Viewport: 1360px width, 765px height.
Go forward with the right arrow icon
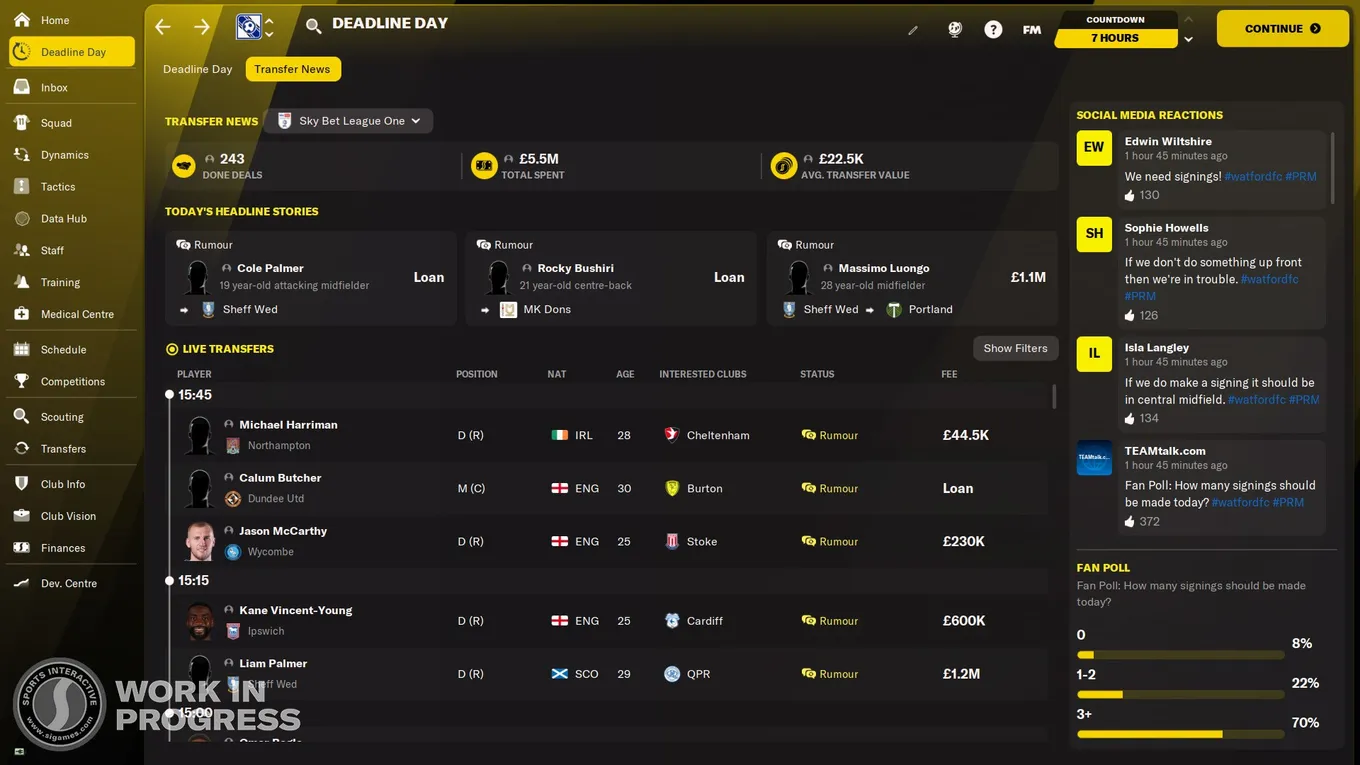click(x=202, y=27)
